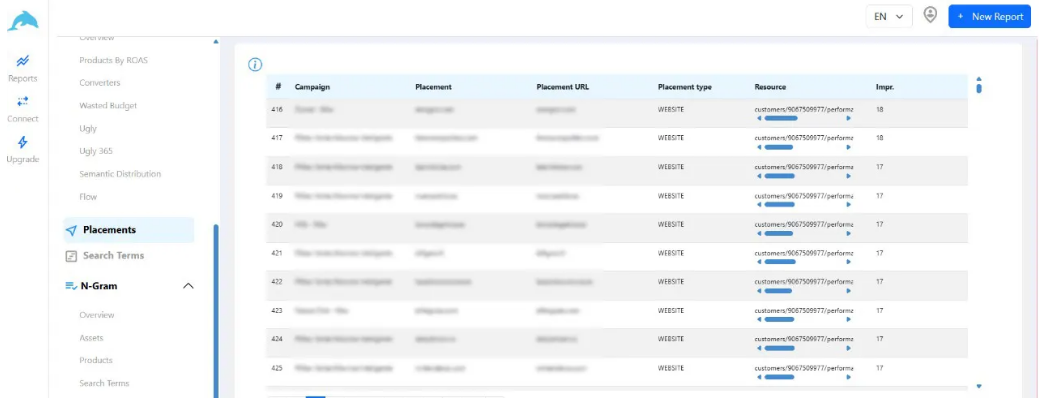
Task: Open the Semantic Distribution report
Action: [120, 174]
